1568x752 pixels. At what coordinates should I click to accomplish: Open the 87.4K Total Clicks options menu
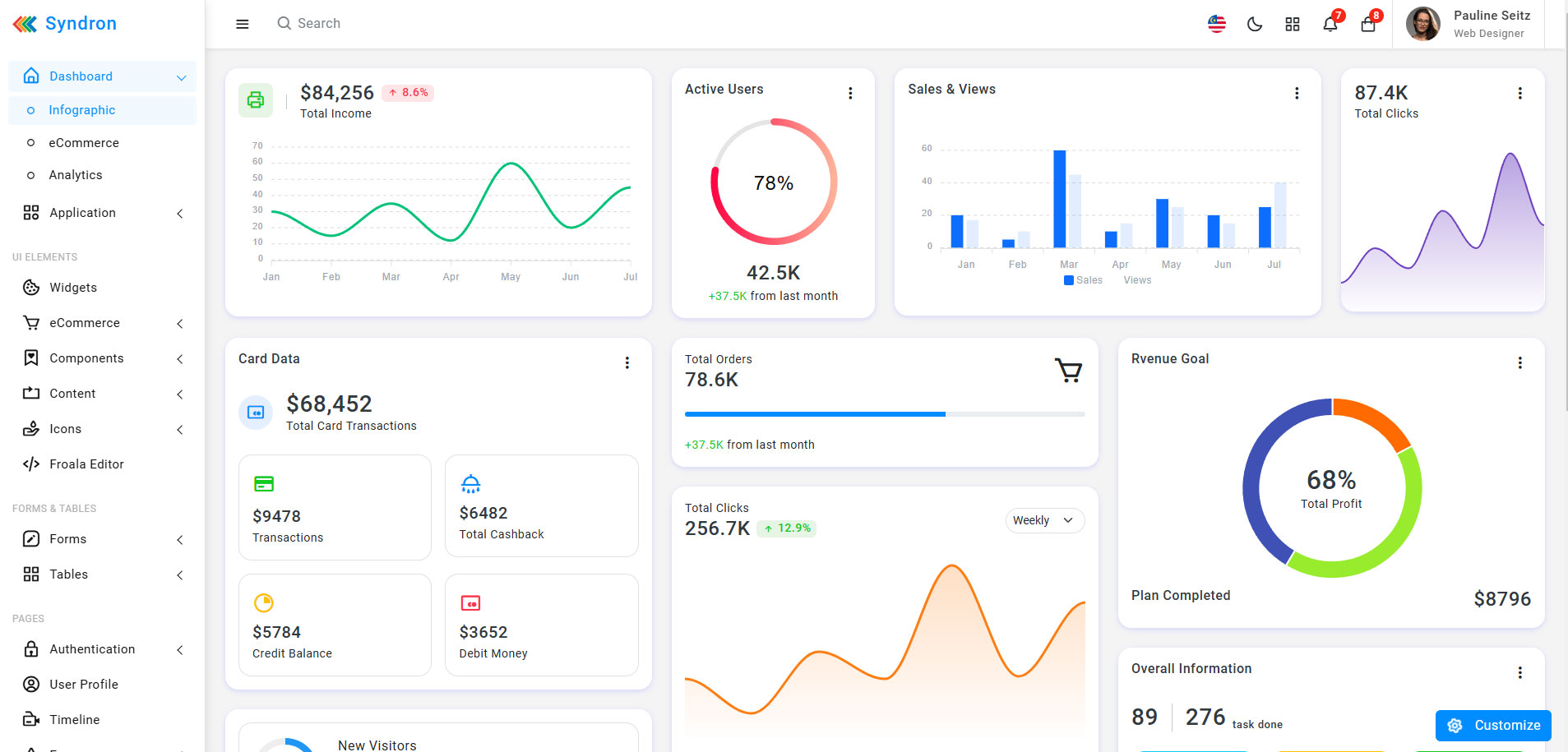1519,94
